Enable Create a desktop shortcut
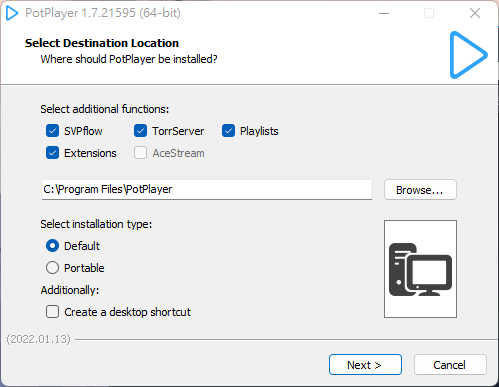The width and height of the screenshot is (499, 387). [x=52, y=312]
